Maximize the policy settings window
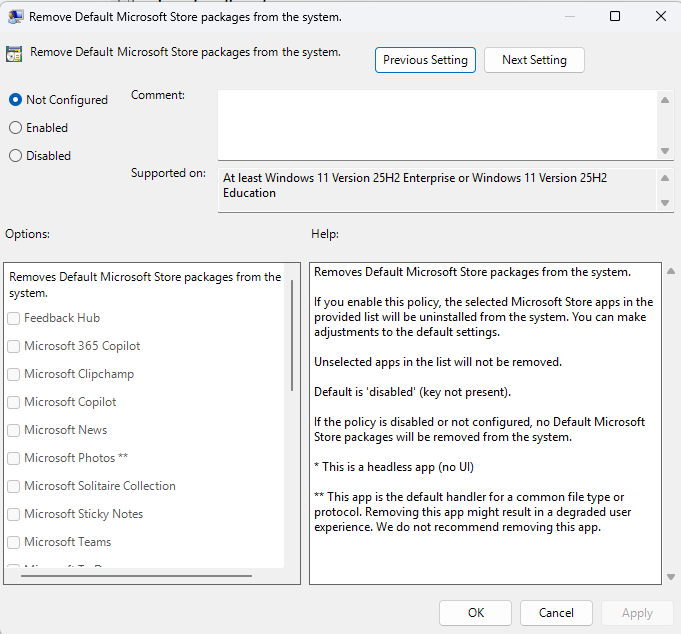681x634 pixels. point(615,16)
